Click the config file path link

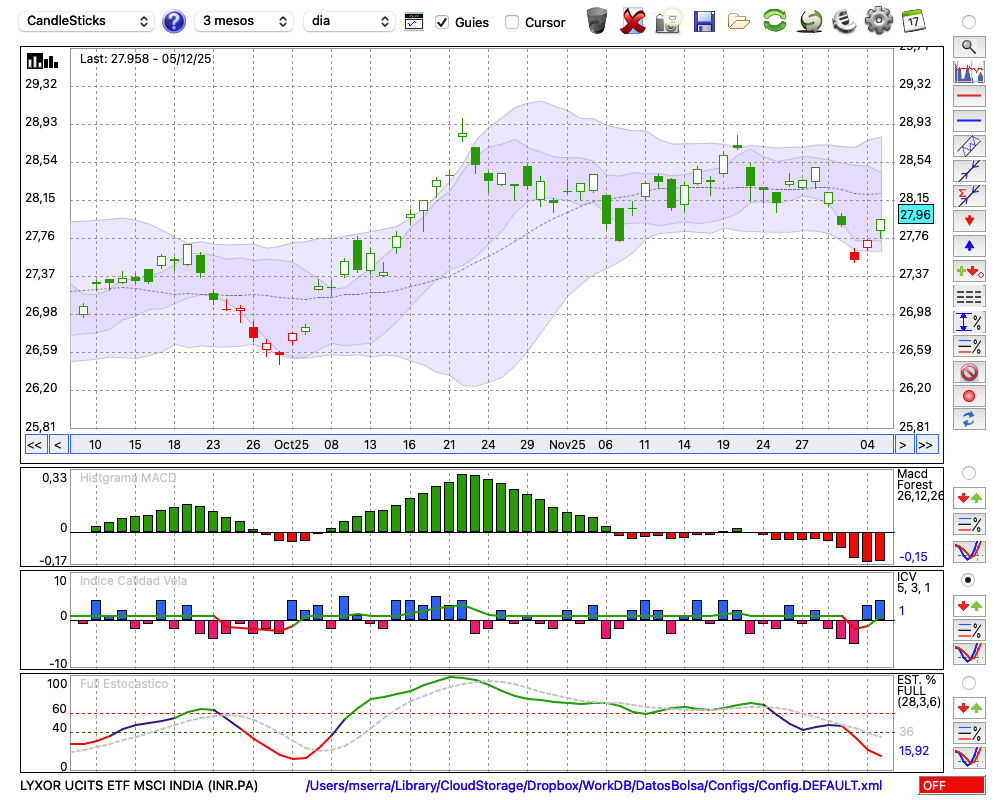tap(594, 785)
